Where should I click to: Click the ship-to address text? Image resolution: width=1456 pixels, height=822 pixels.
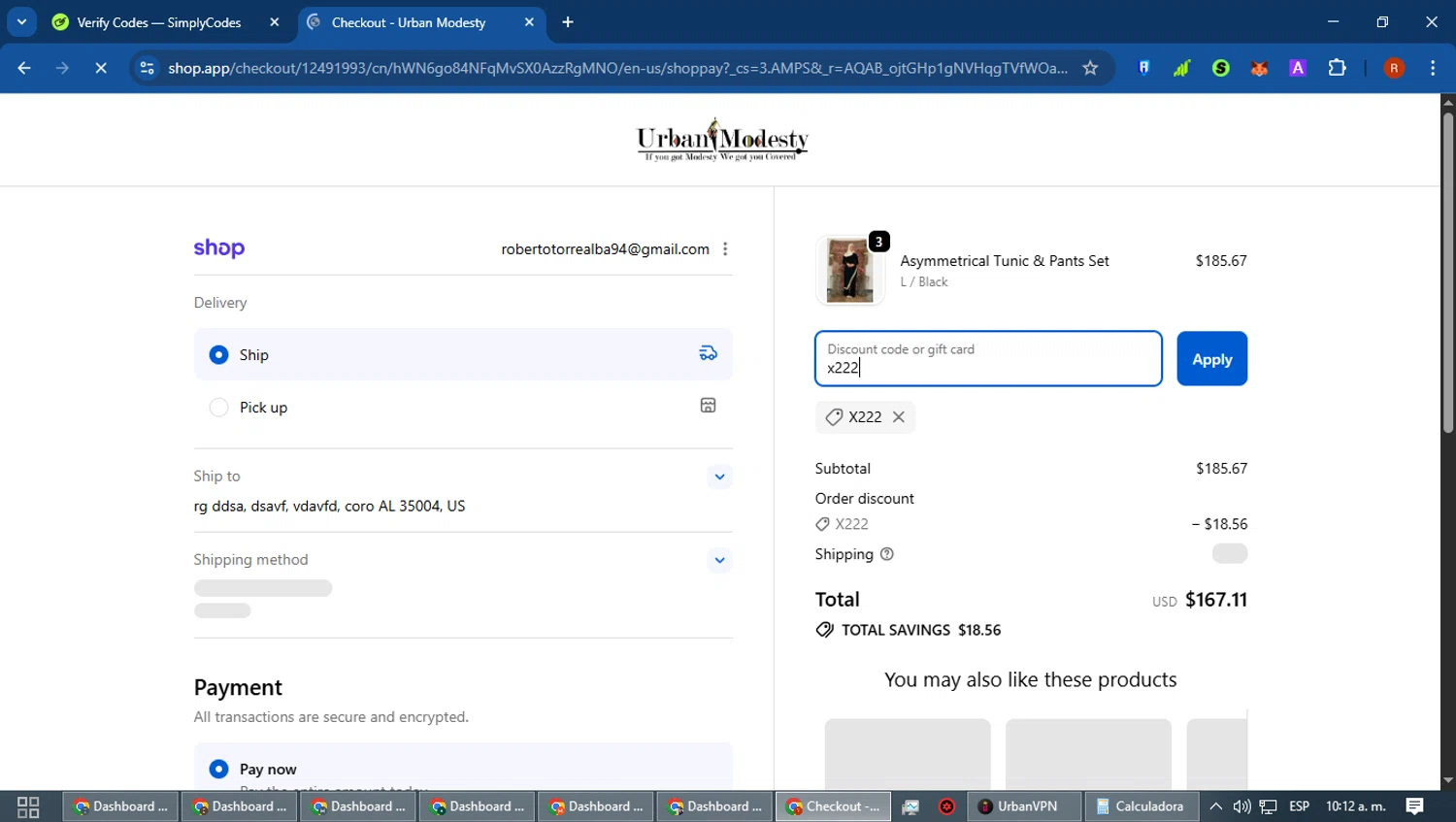coord(329,506)
